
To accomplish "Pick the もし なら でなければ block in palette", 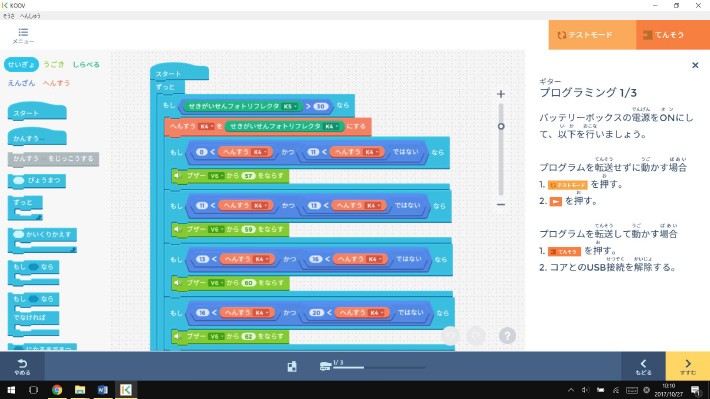I will click(34, 314).
